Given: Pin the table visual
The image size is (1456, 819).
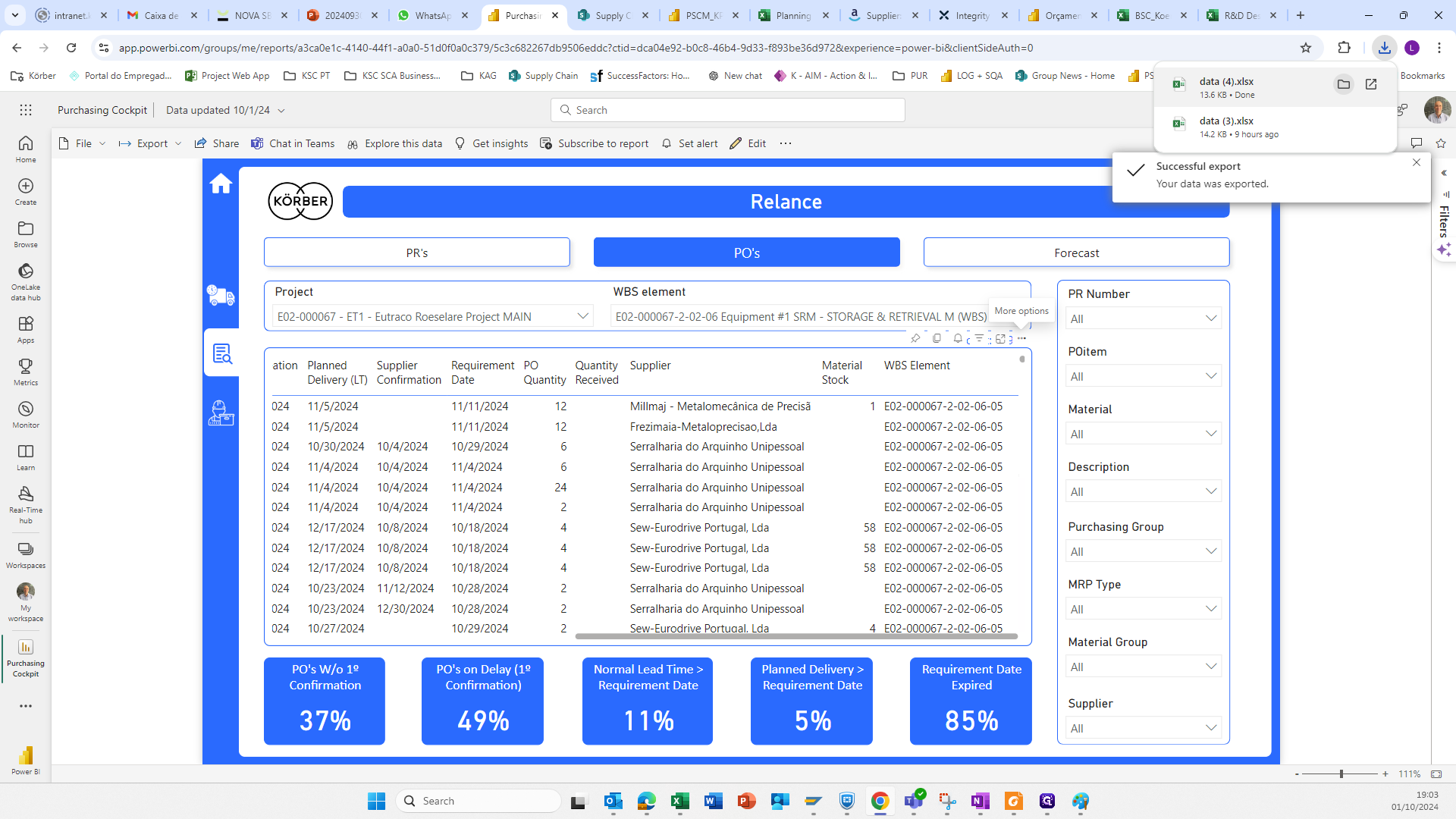Looking at the screenshot, I should point(915,338).
